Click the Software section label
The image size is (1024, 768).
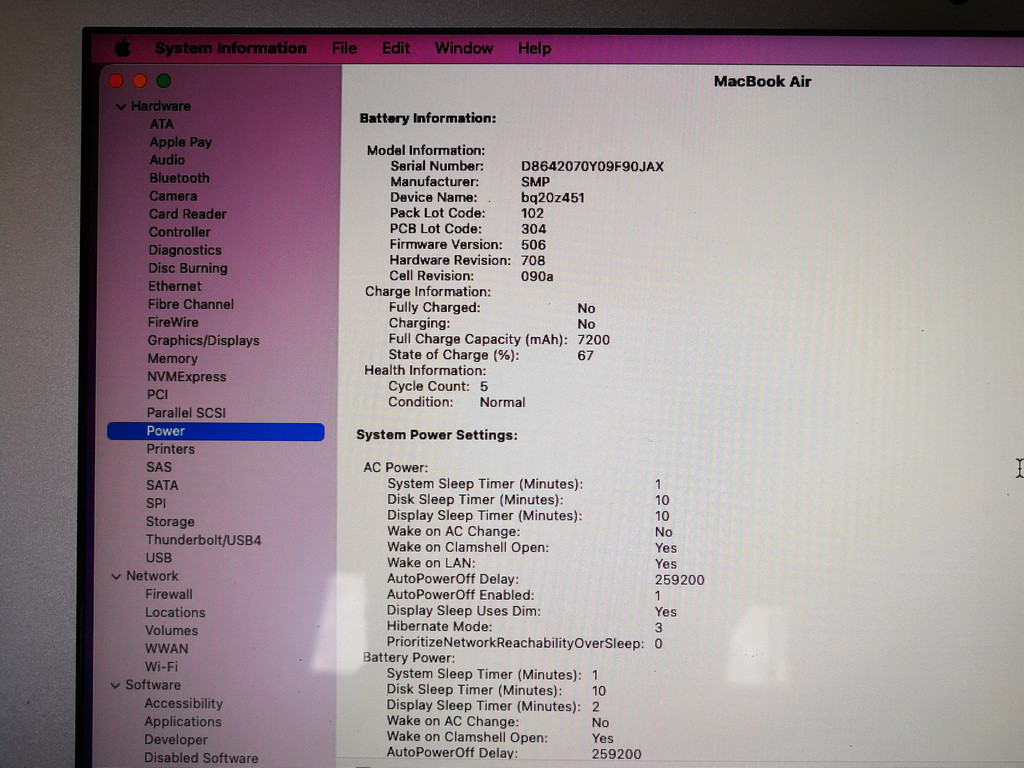point(153,685)
